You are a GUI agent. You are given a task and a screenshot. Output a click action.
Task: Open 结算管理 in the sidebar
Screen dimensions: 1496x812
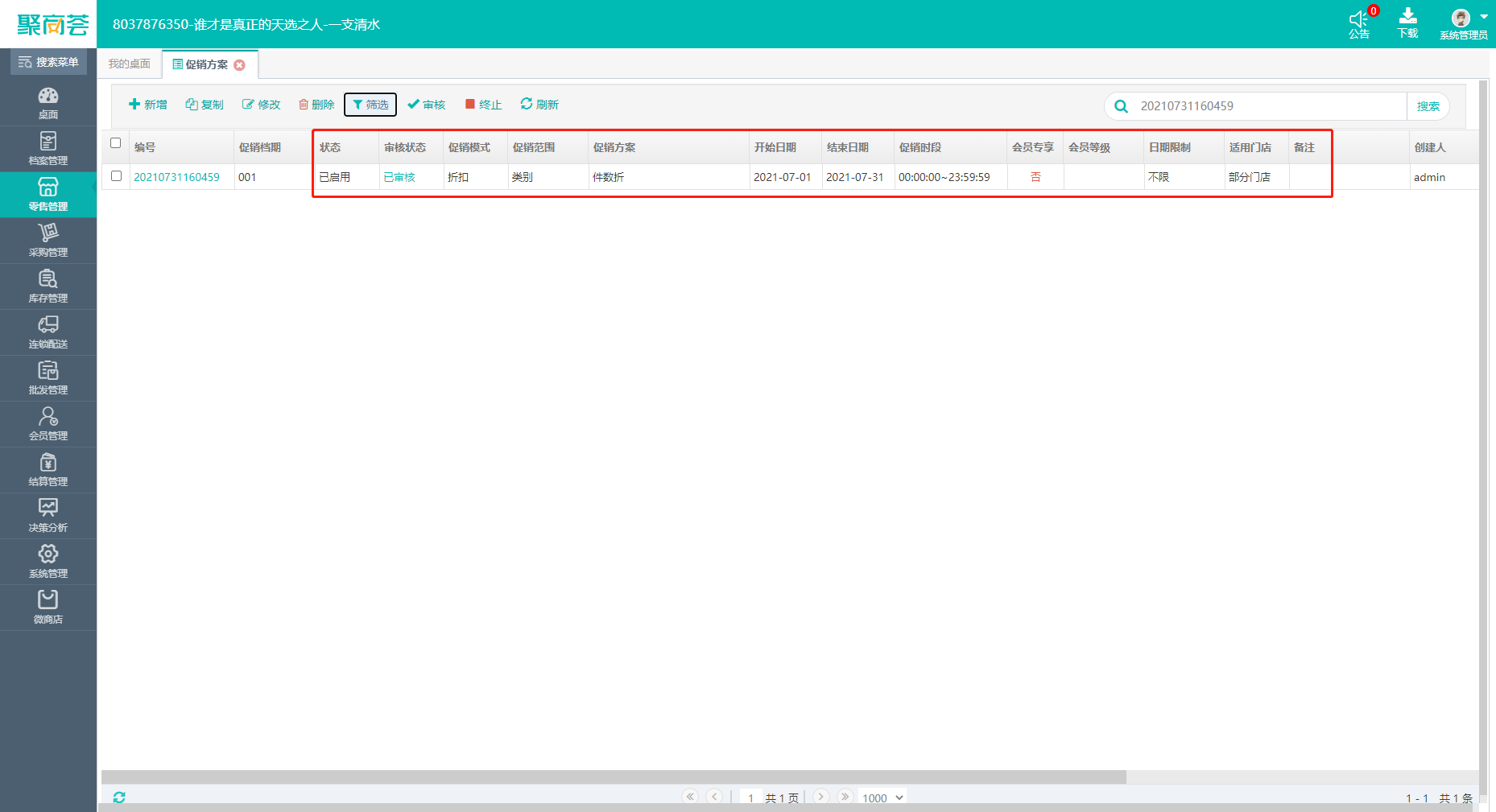(48, 469)
